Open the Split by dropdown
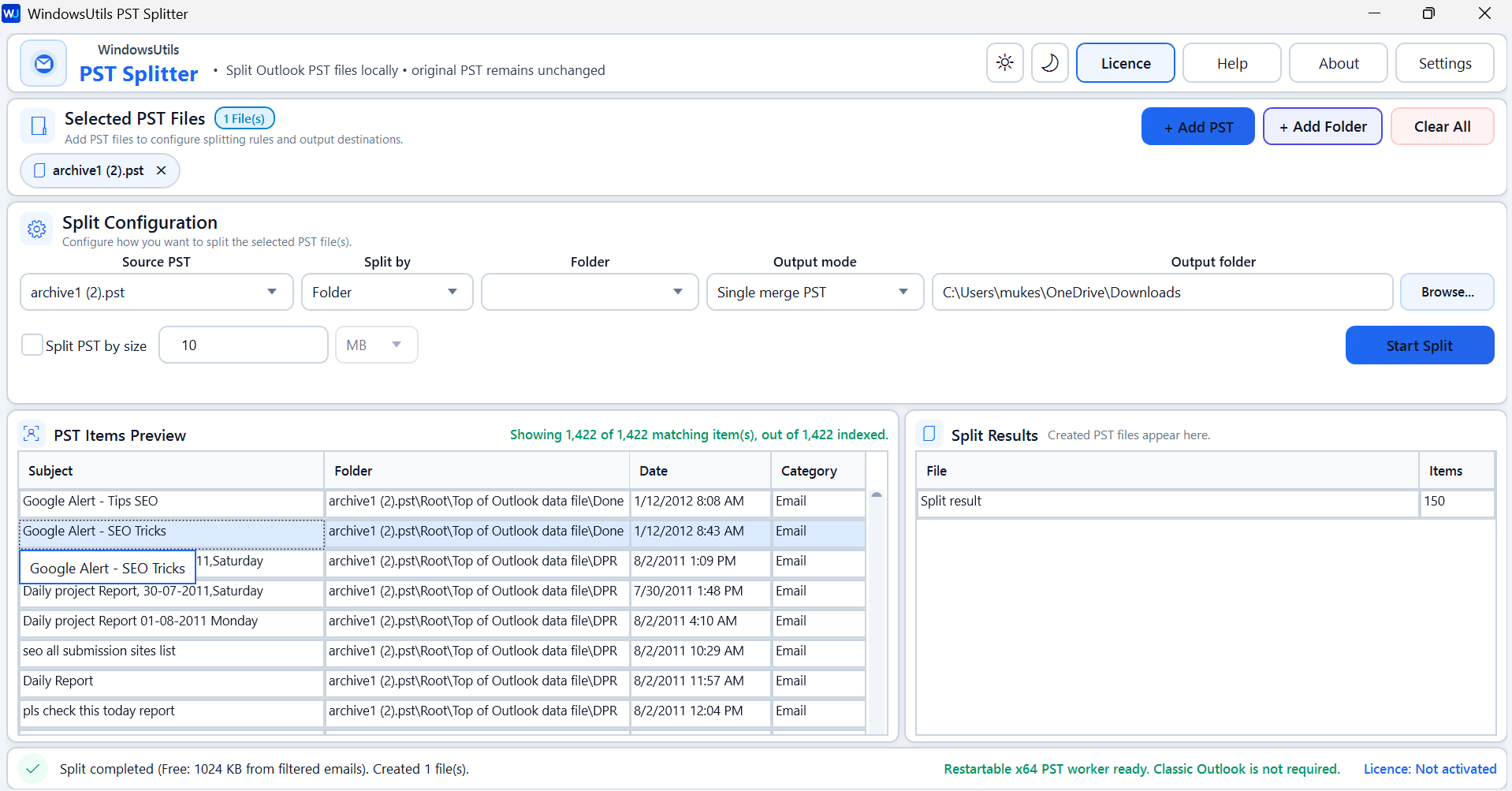Image resolution: width=1512 pixels, height=791 pixels. tap(387, 292)
